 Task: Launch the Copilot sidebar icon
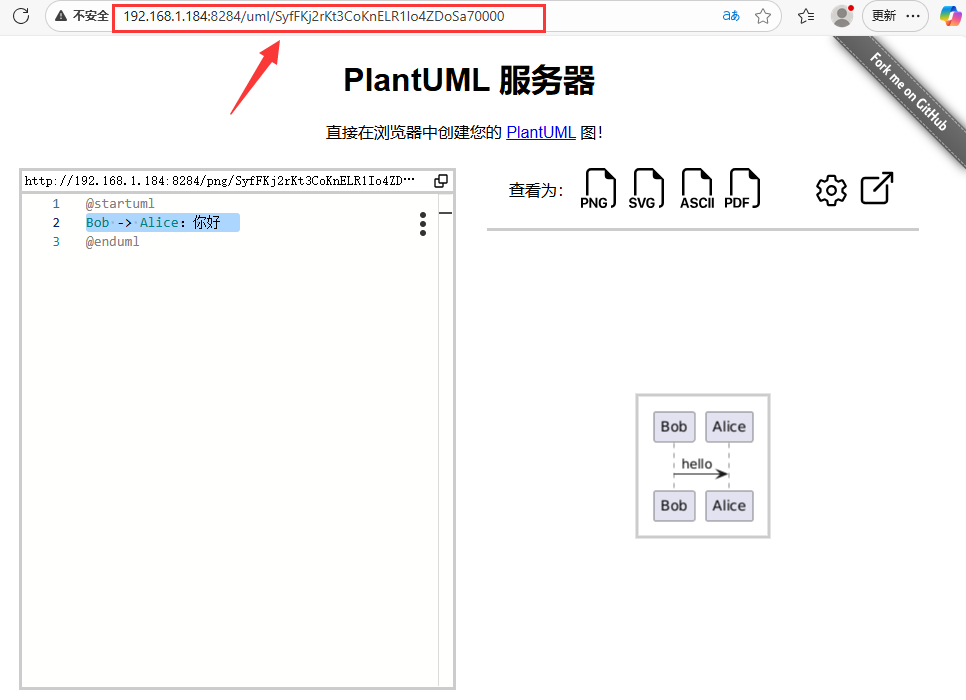tap(951, 16)
